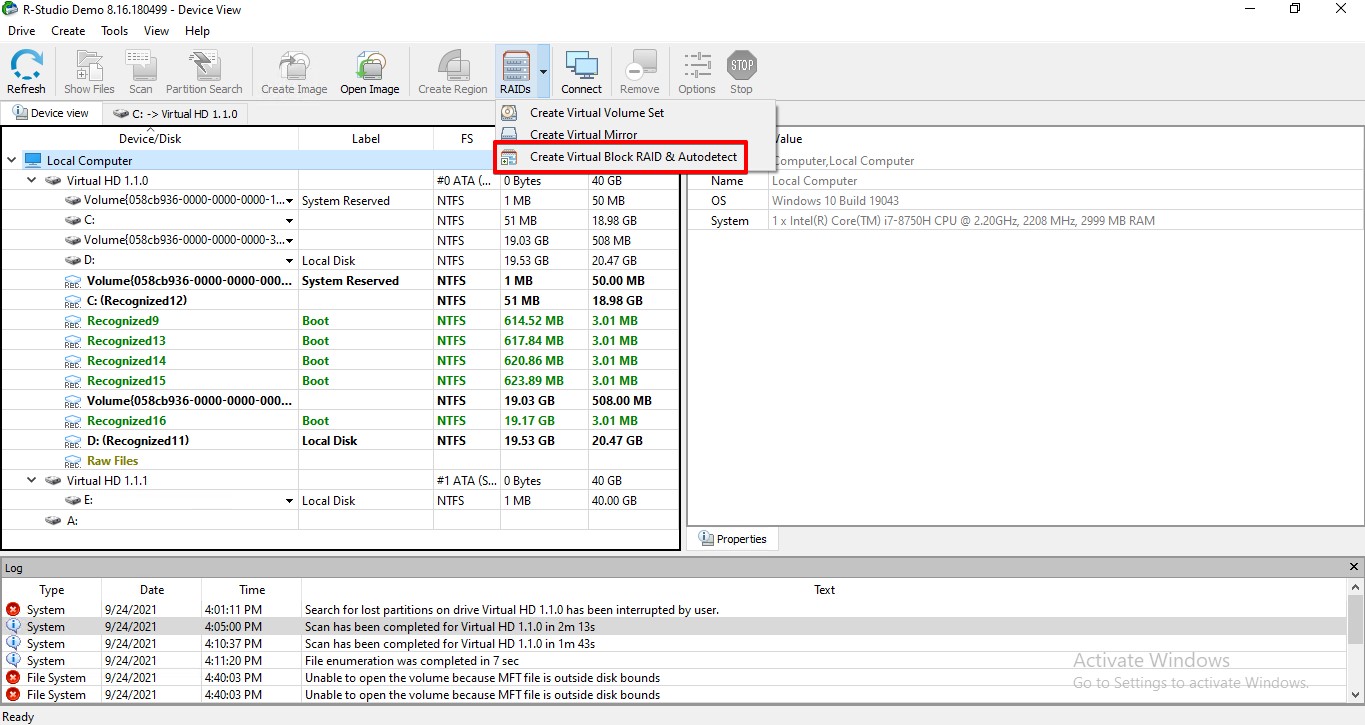Collapse the Local Computer node
The height and width of the screenshot is (725, 1365).
tap(11, 160)
